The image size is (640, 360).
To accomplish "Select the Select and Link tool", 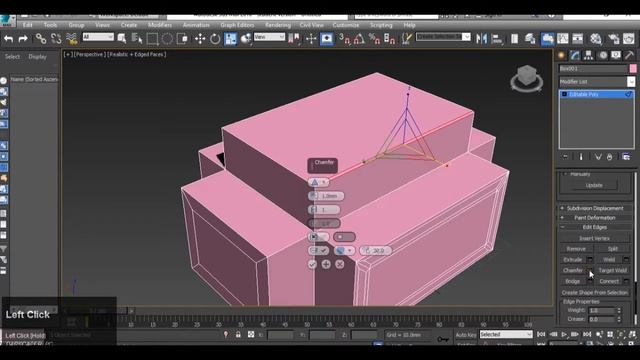I will [x=40, y=39].
